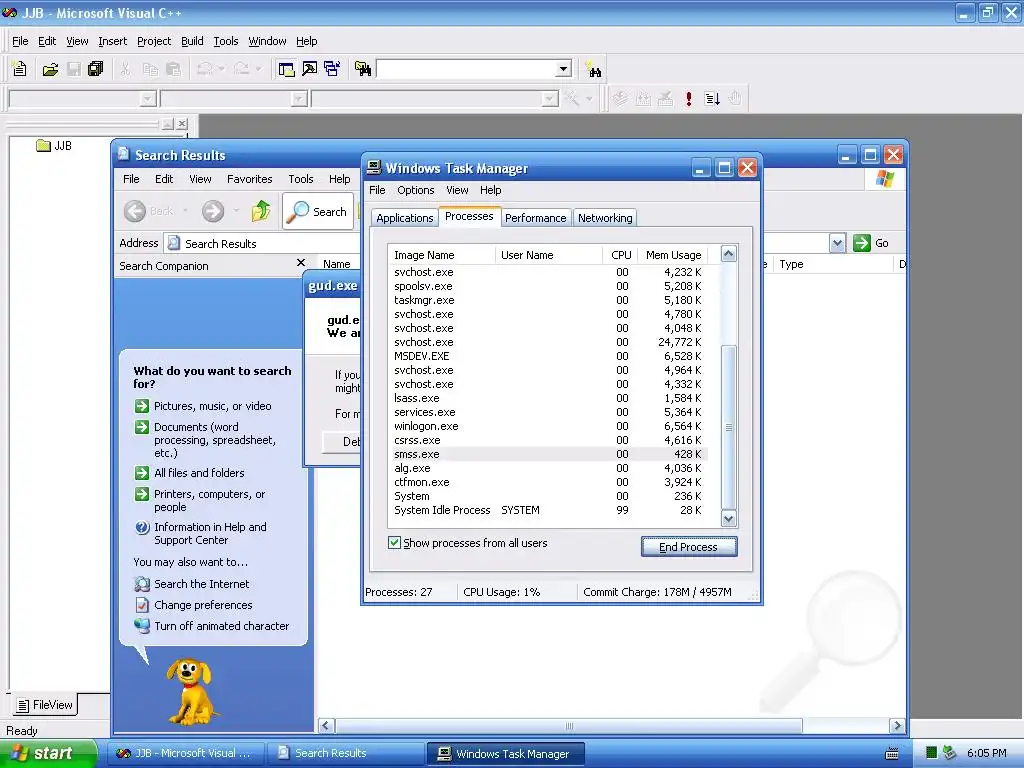
Task: Click Turn off animated character link
Action: coord(221,626)
